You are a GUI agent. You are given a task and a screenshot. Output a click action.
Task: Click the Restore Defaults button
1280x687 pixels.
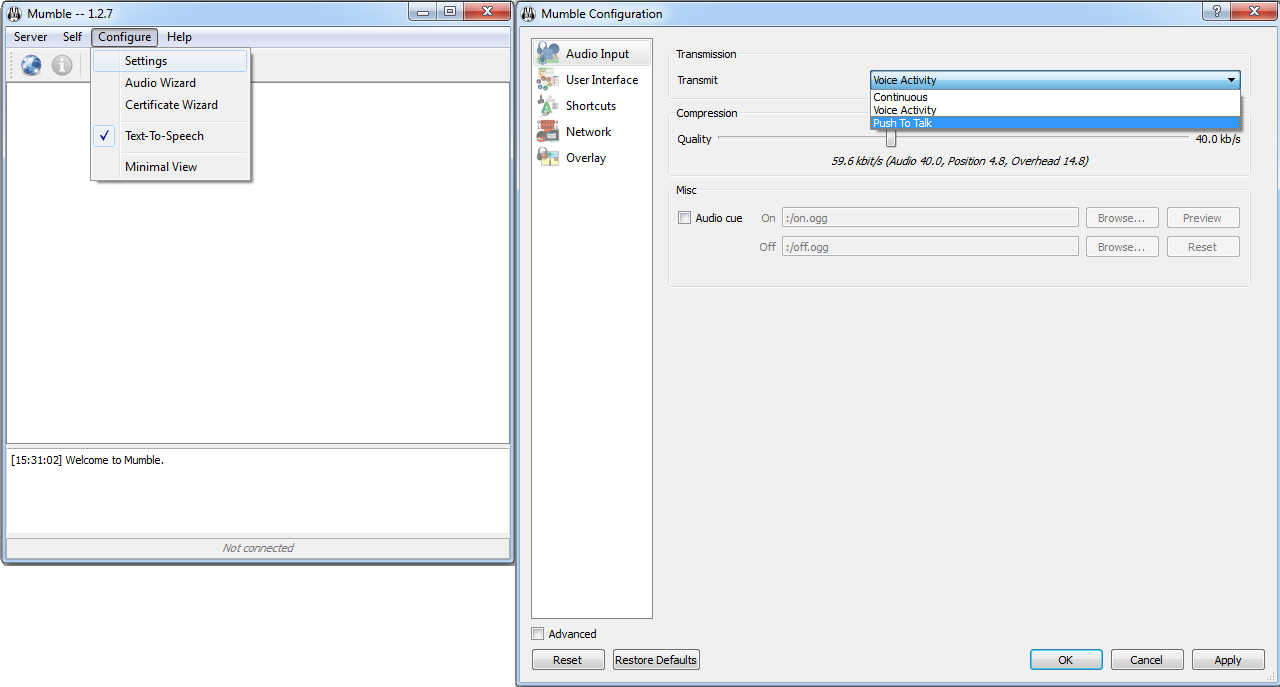(x=656, y=660)
